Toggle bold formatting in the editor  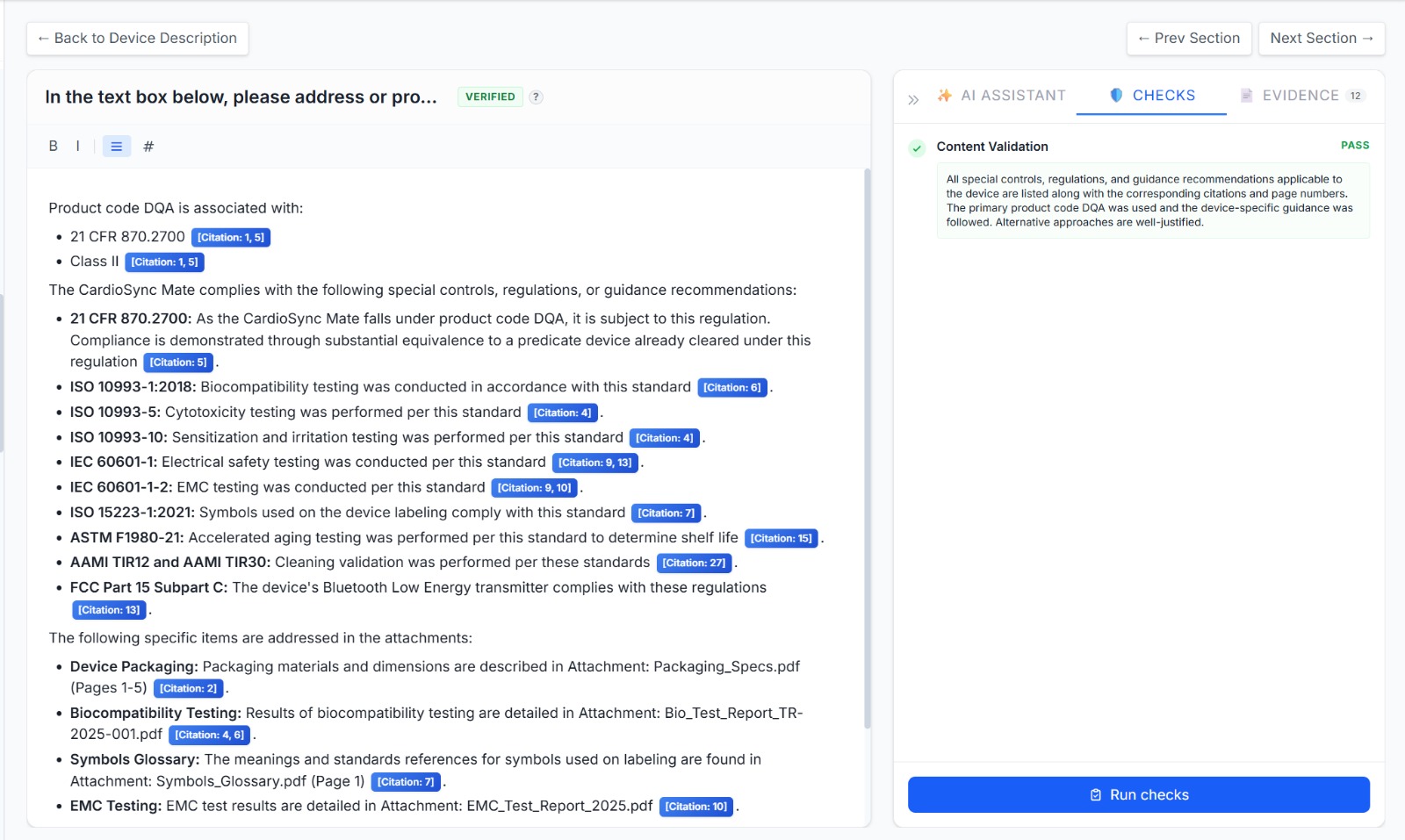(x=52, y=146)
